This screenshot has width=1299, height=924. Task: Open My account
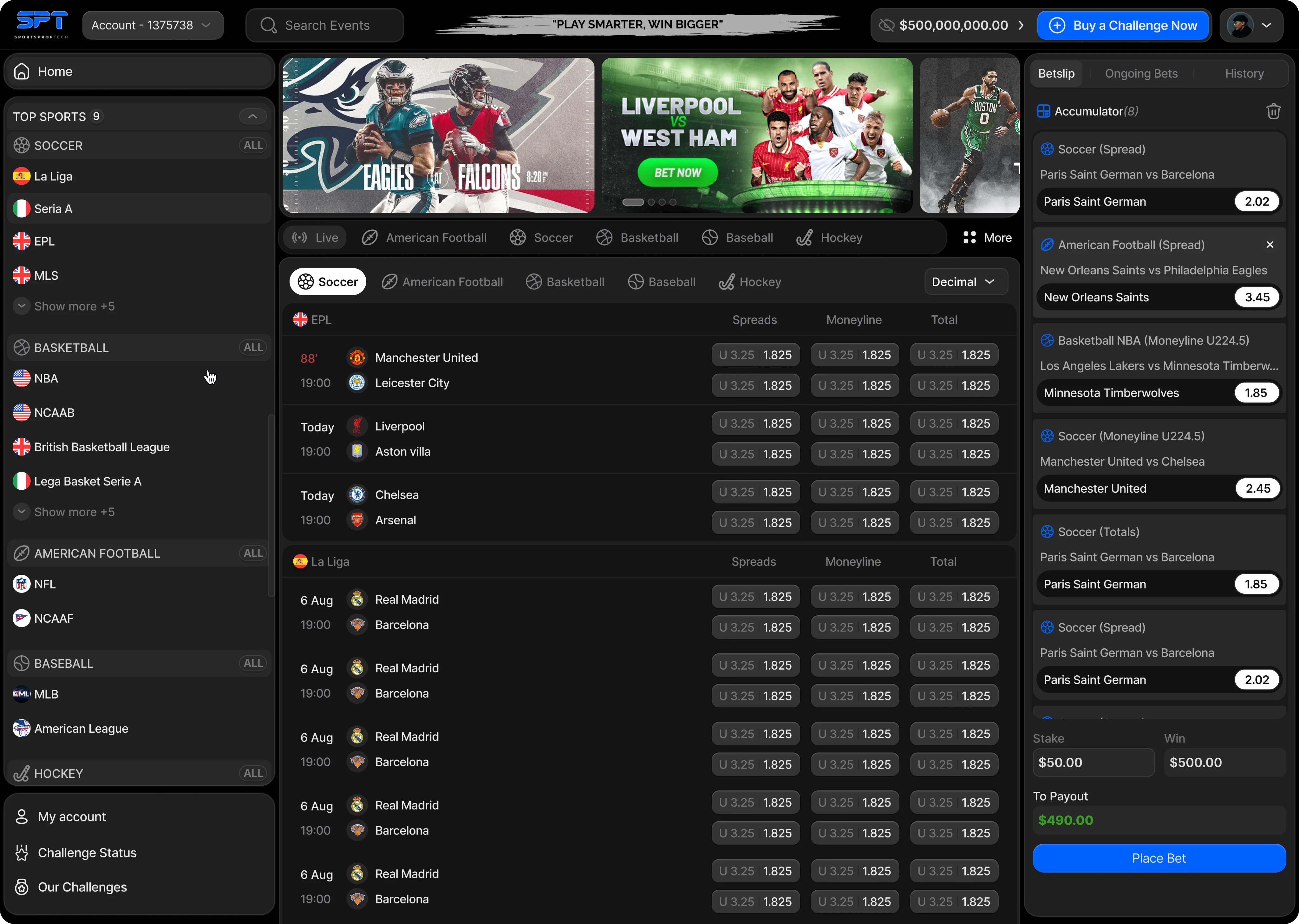(139, 816)
